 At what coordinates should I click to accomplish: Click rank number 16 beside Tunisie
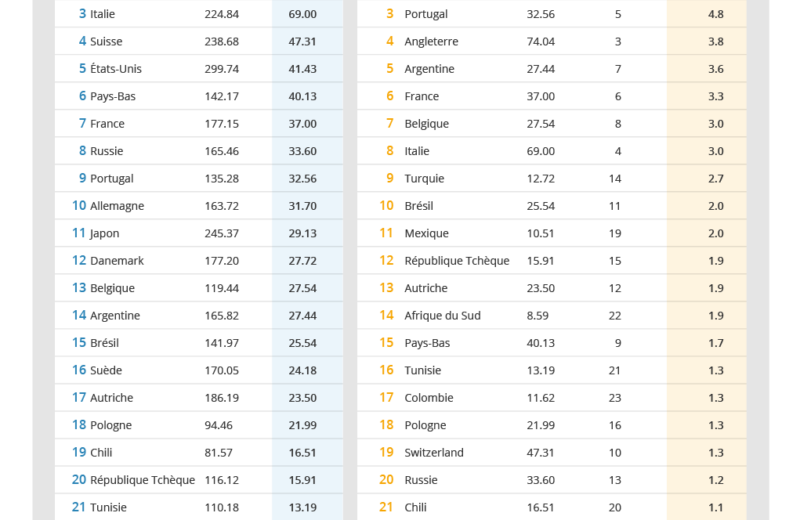tap(386, 370)
